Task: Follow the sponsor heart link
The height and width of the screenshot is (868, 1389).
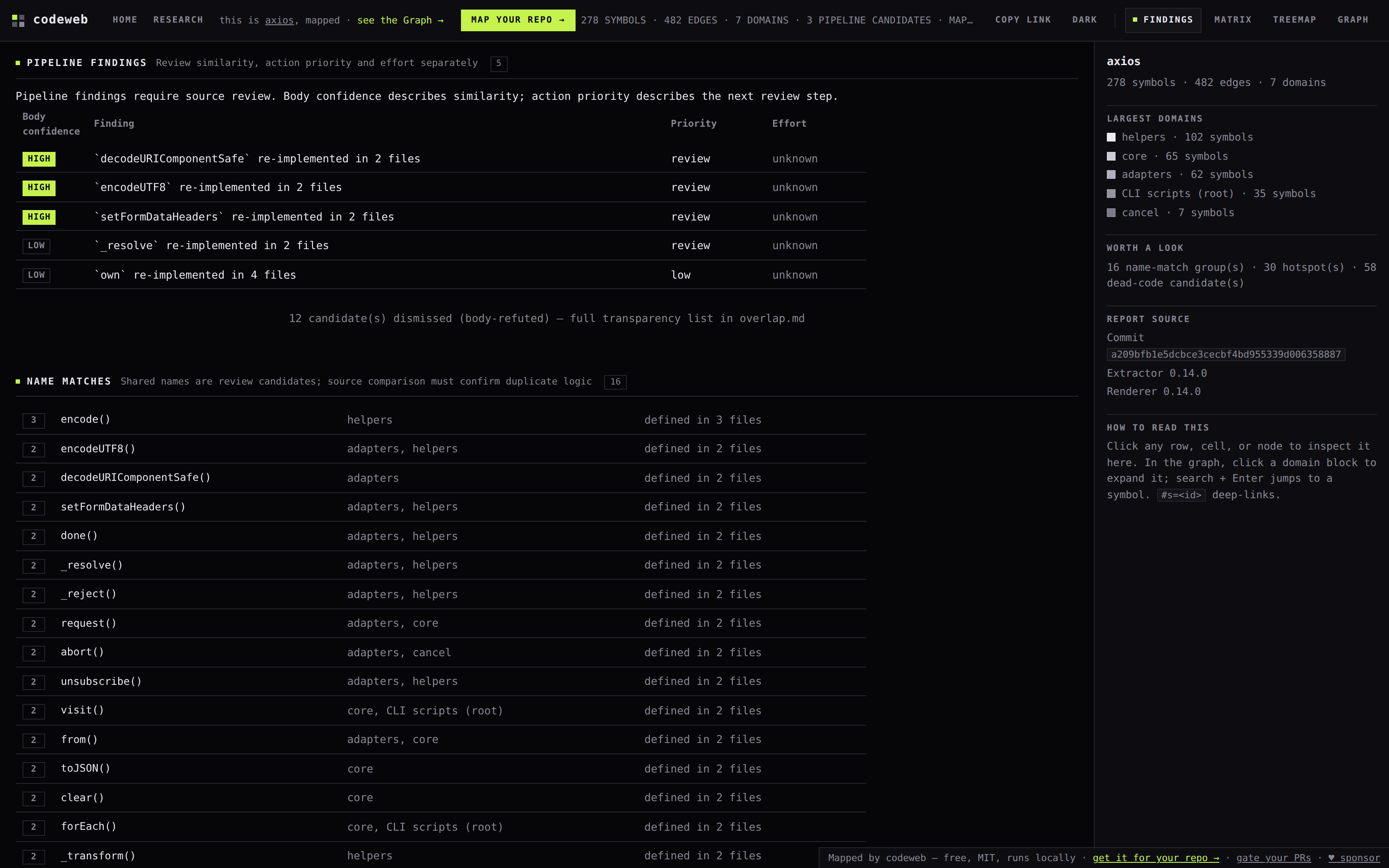Action: (1354, 858)
